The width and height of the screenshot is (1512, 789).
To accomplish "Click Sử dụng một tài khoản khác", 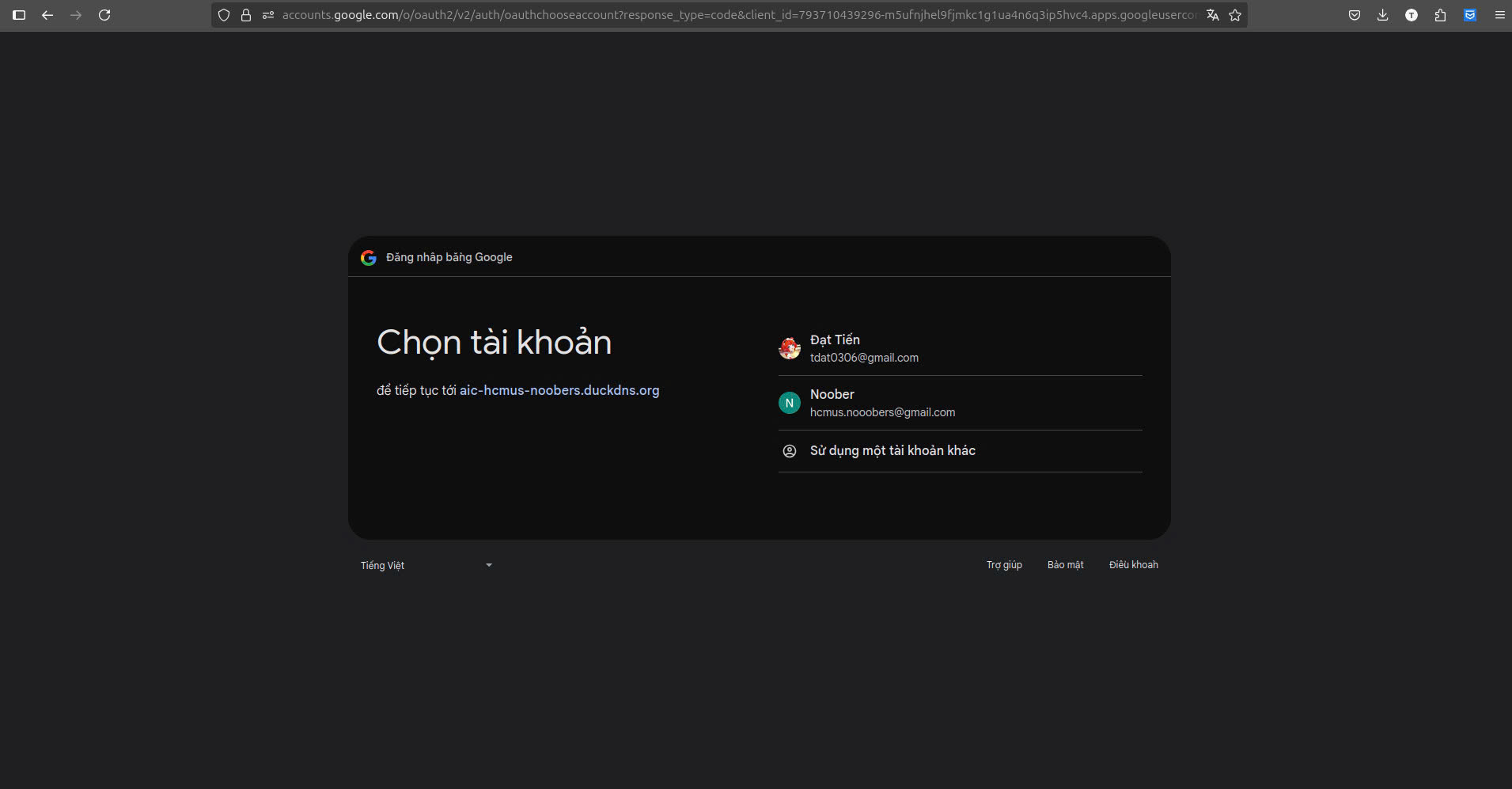I will click(x=961, y=451).
